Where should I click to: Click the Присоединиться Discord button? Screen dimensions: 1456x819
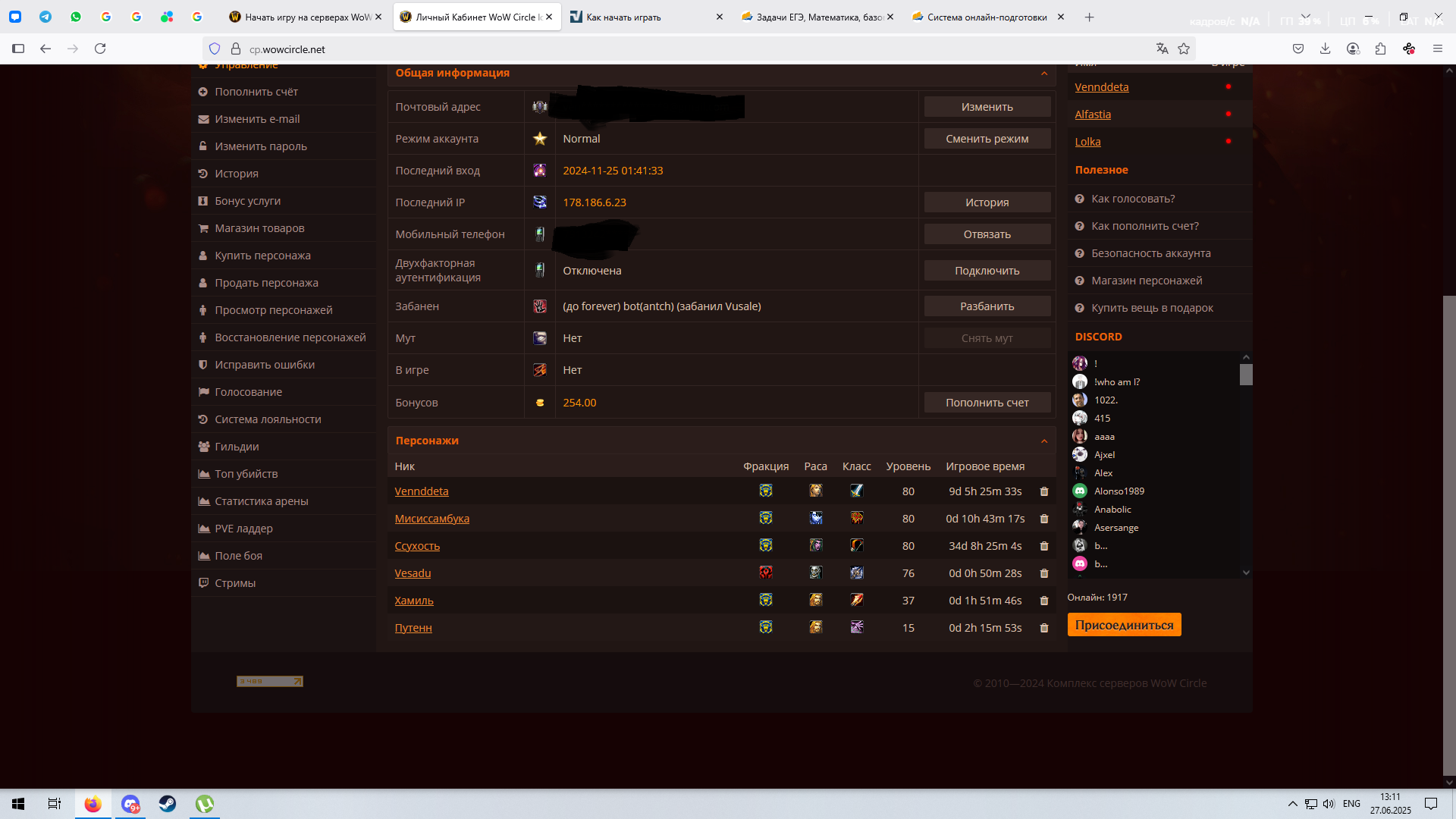point(1124,625)
